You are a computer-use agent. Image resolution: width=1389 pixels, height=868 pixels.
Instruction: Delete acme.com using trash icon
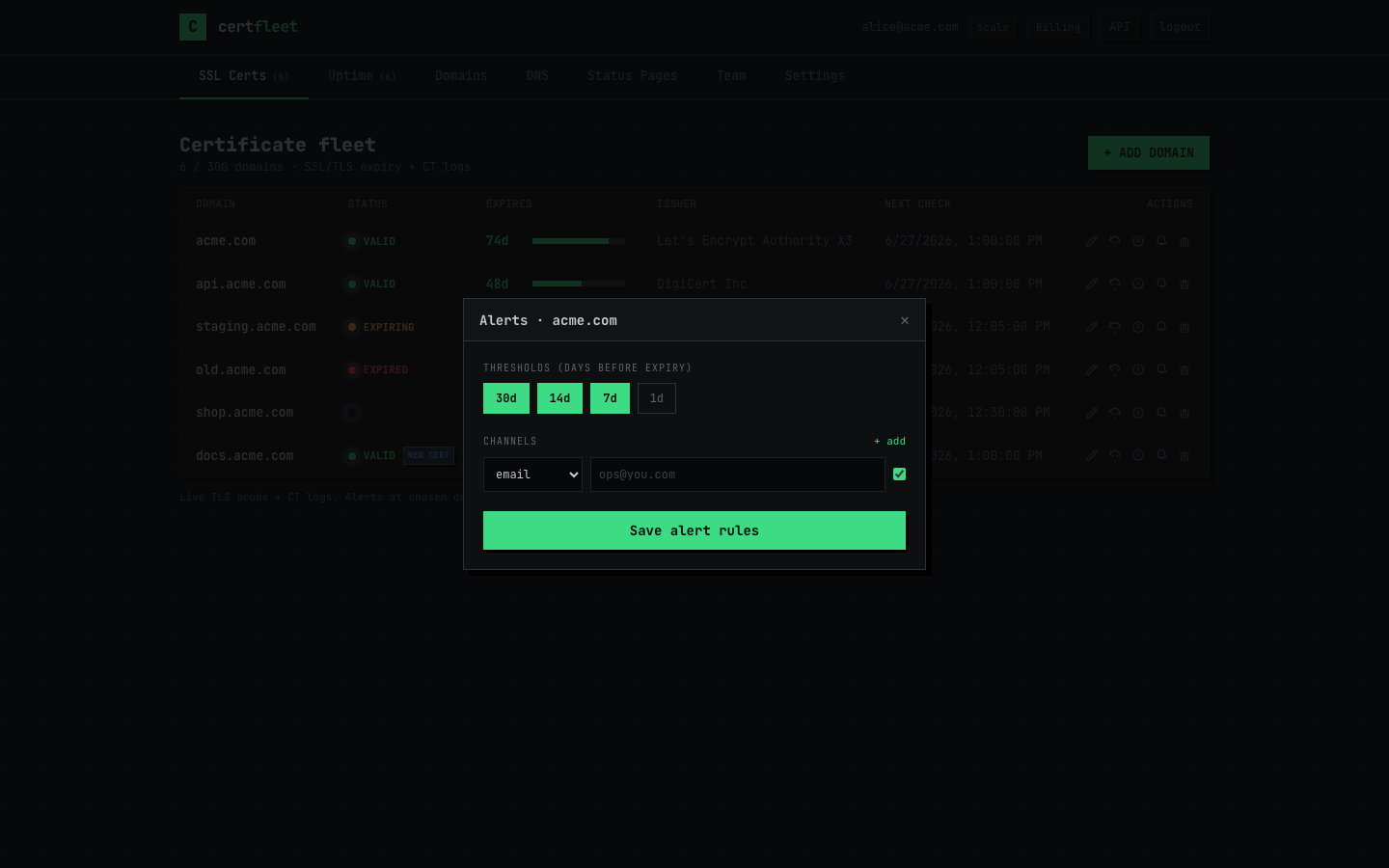tap(1185, 241)
